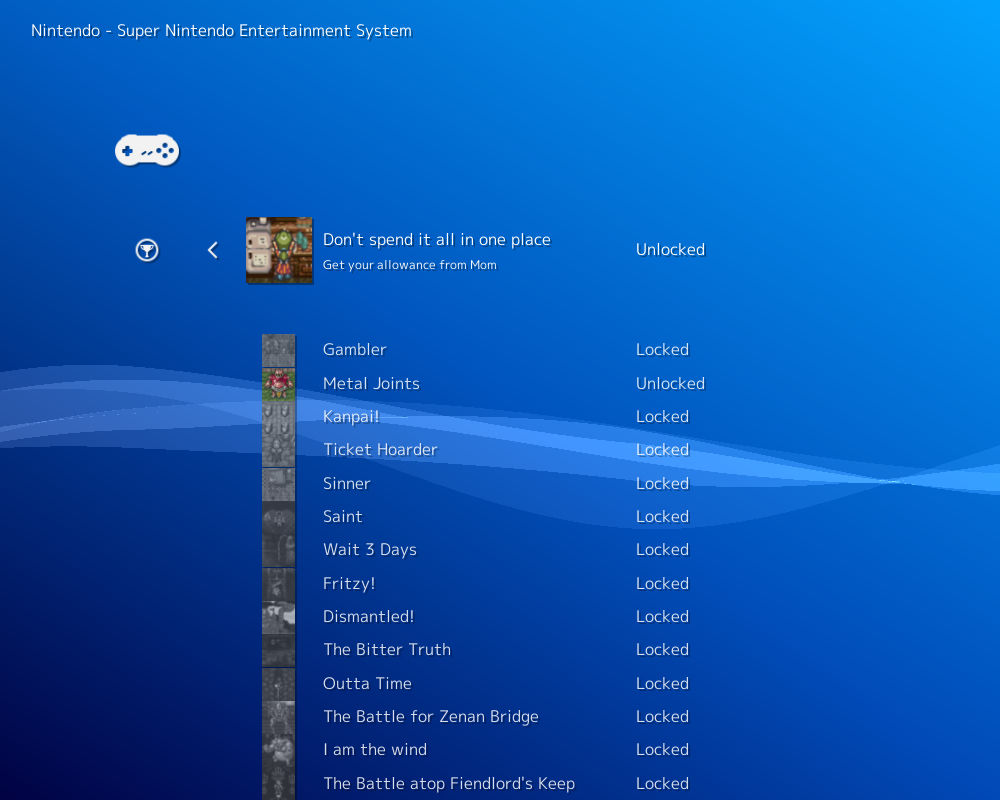Click Unlocked status of Metal Joints

click(x=670, y=384)
